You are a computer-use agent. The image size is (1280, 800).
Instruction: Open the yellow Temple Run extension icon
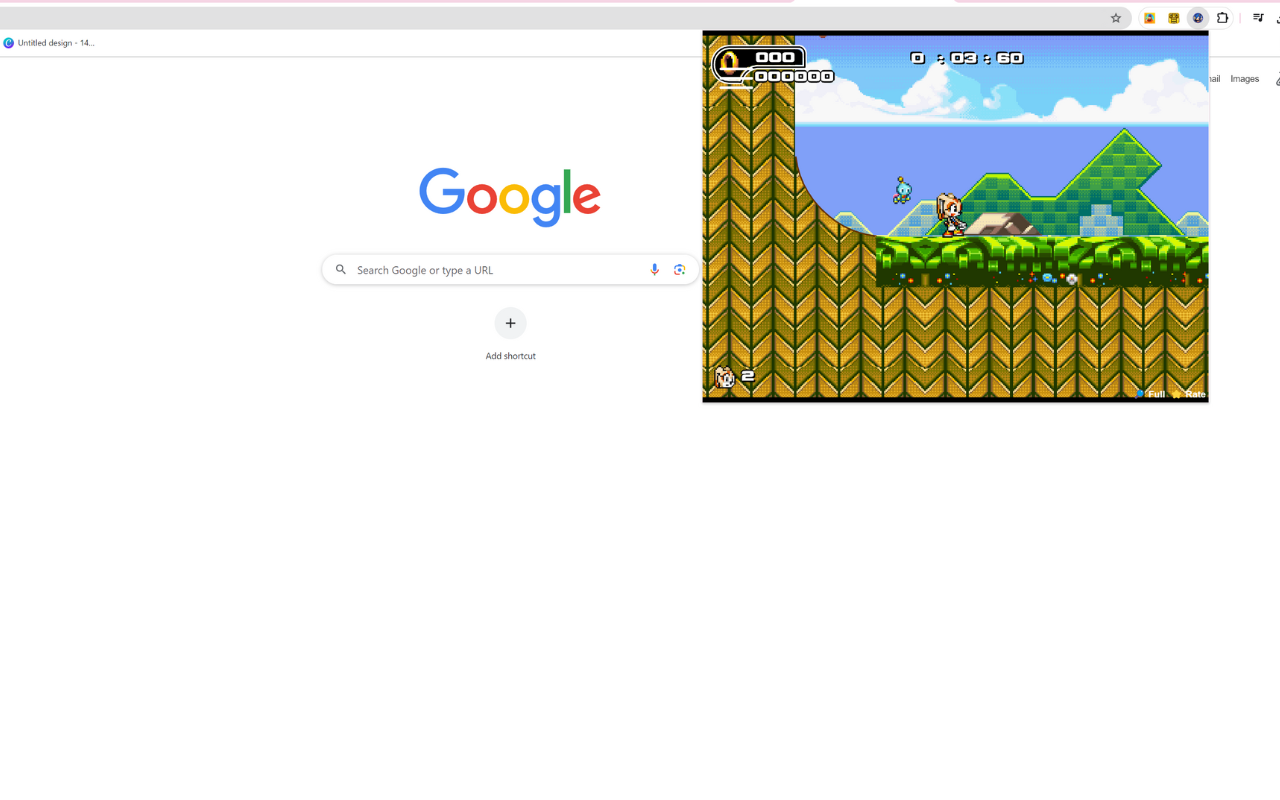click(x=1174, y=18)
